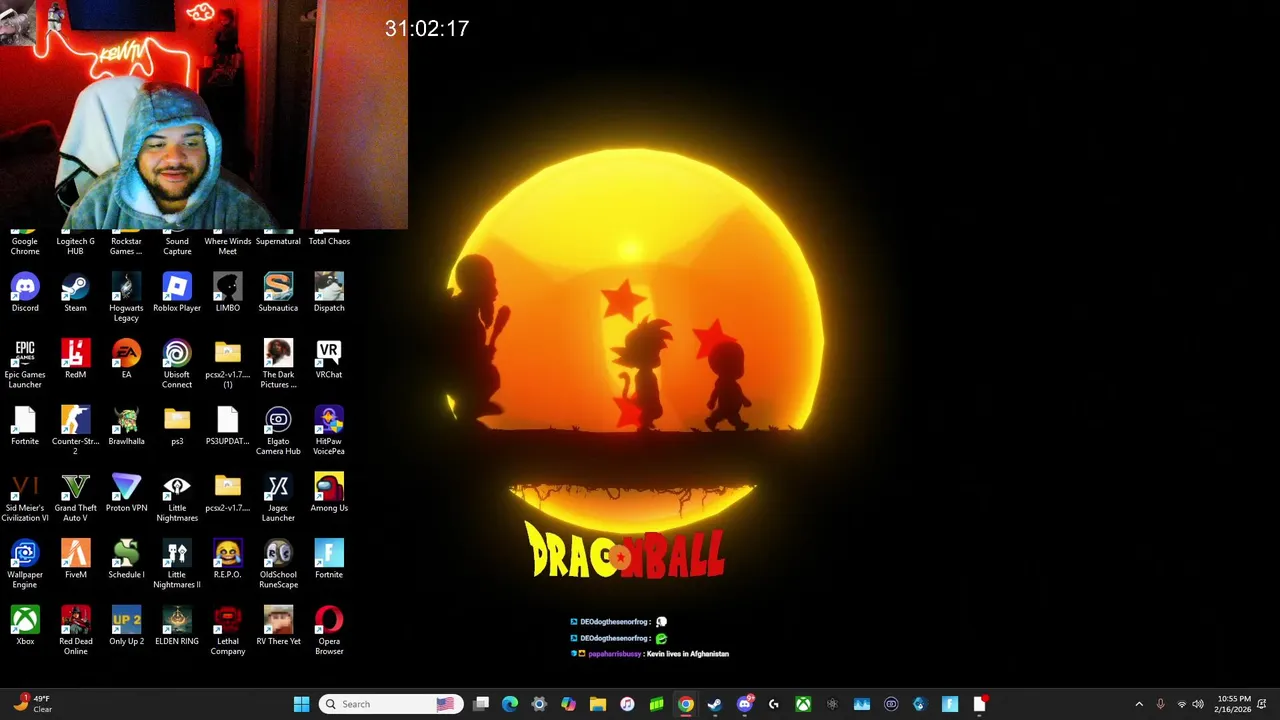Launch Roblox Player from the desktop
1280x720 pixels.
(x=177, y=293)
